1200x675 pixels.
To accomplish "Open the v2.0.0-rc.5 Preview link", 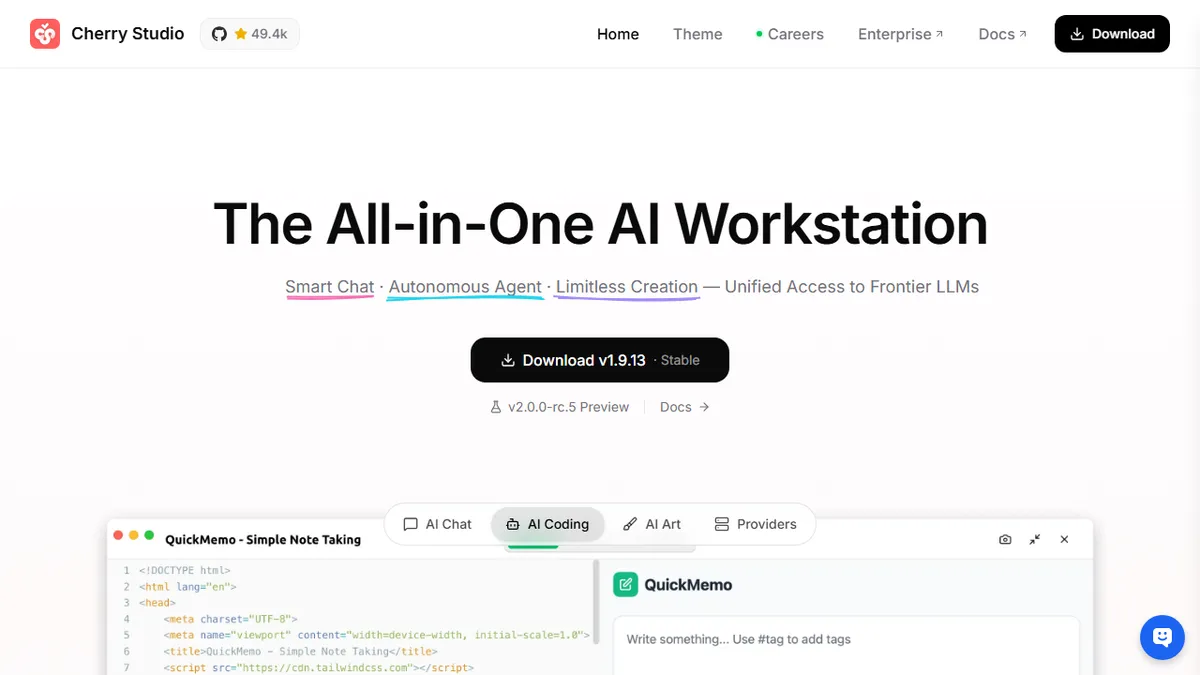I will (560, 407).
